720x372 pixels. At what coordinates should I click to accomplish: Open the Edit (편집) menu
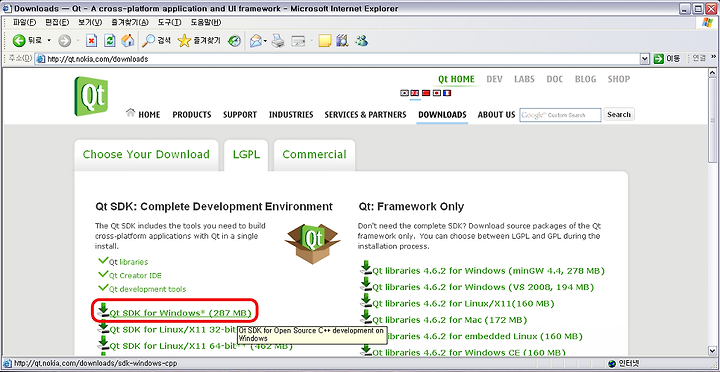[57, 23]
